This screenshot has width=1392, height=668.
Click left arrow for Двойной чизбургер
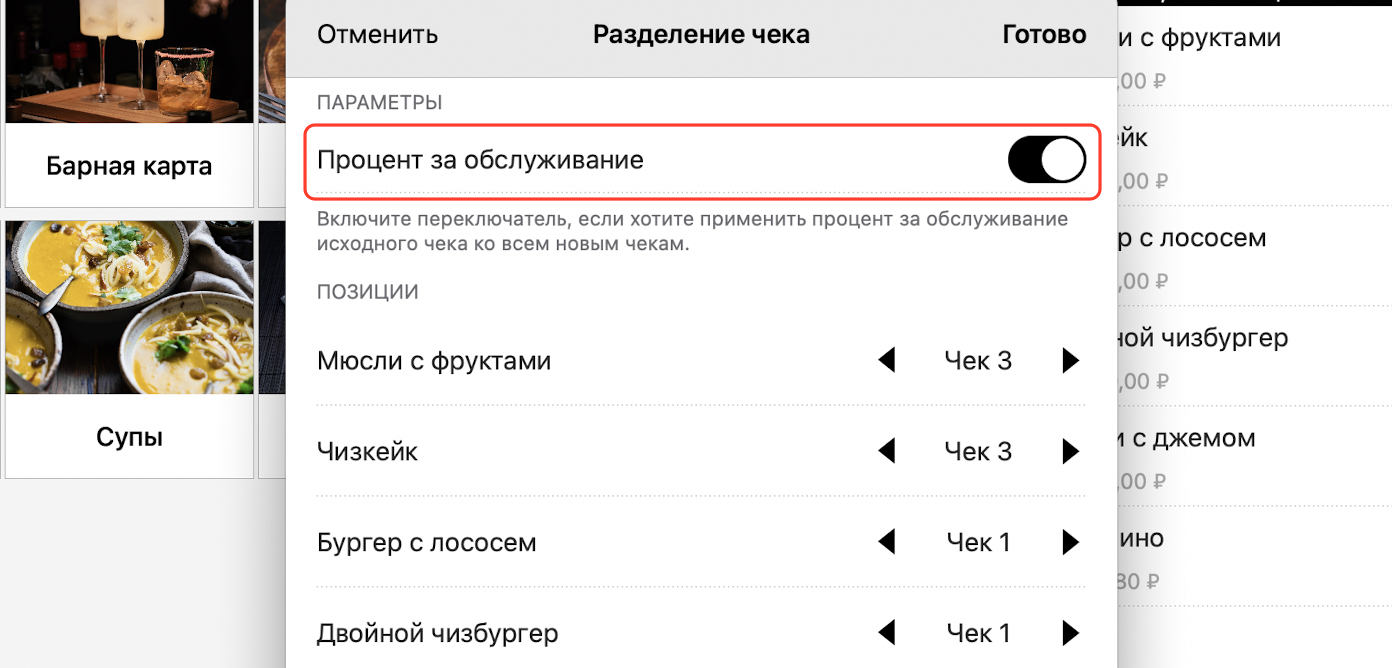[886, 633]
